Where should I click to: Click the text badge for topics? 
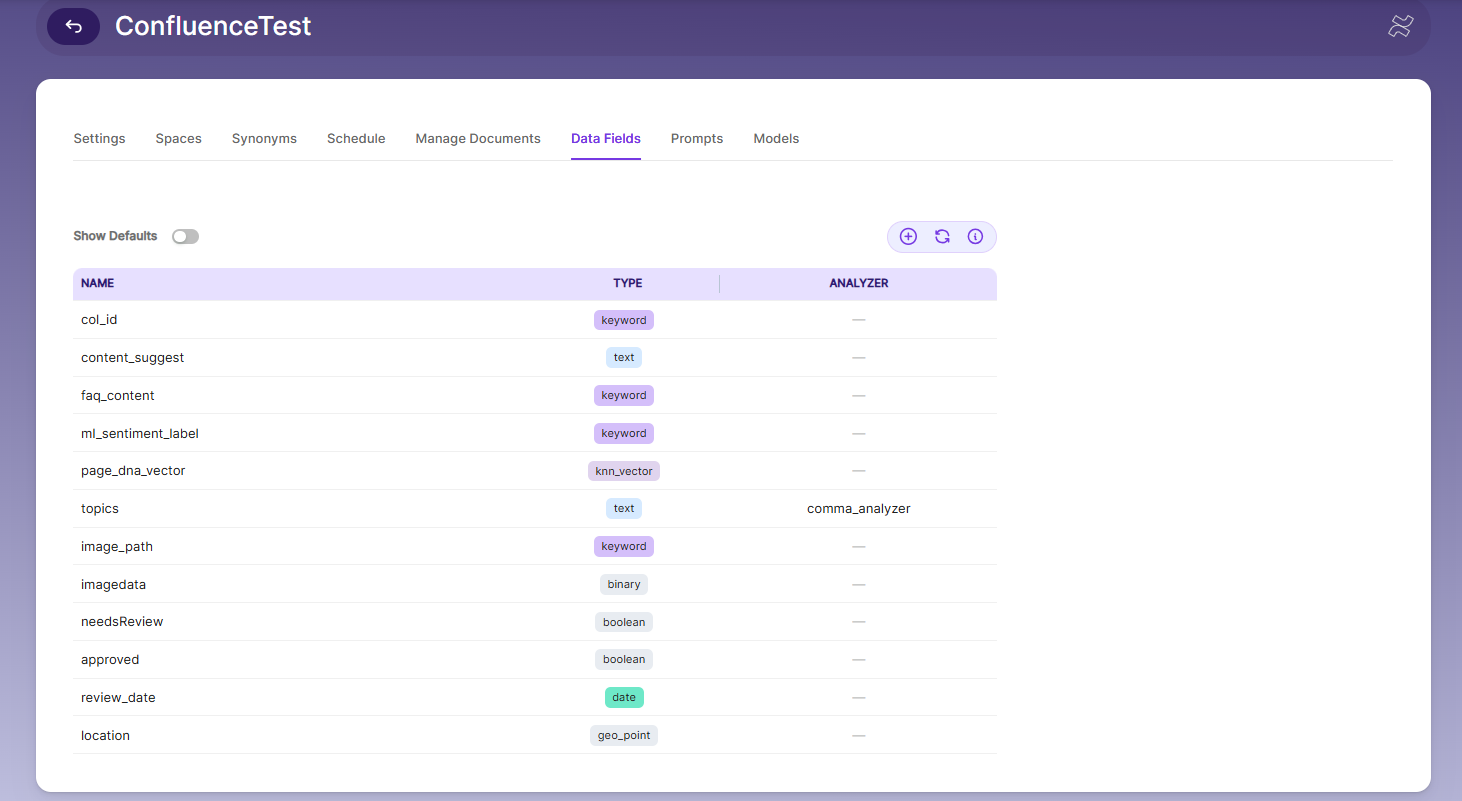(624, 509)
